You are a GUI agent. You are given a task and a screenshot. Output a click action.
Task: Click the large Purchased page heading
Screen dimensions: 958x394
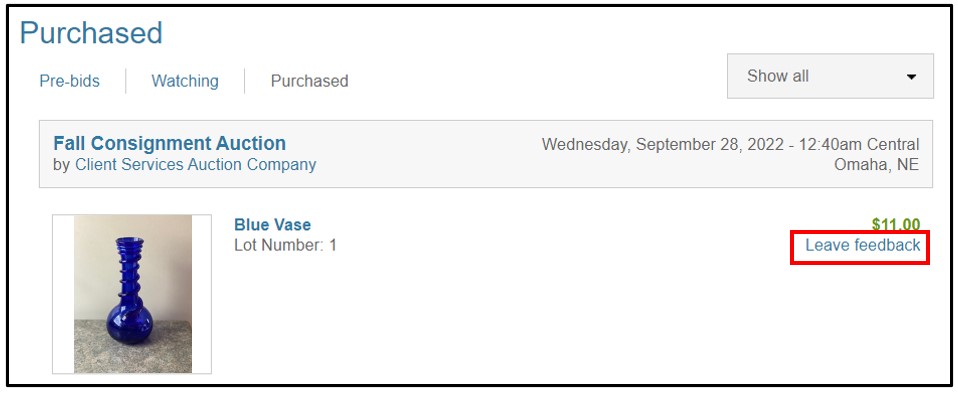pyautogui.click(x=91, y=33)
